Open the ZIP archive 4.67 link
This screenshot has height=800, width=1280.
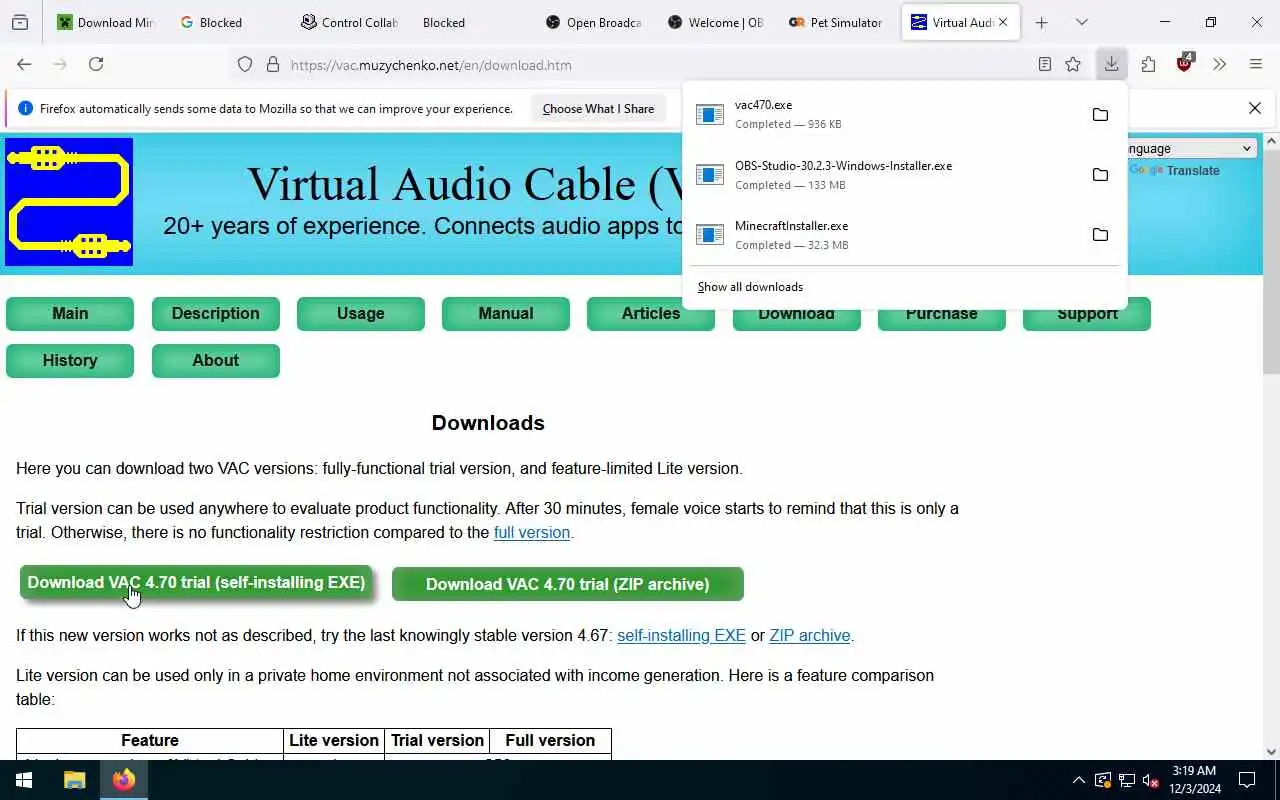coord(810,635)
